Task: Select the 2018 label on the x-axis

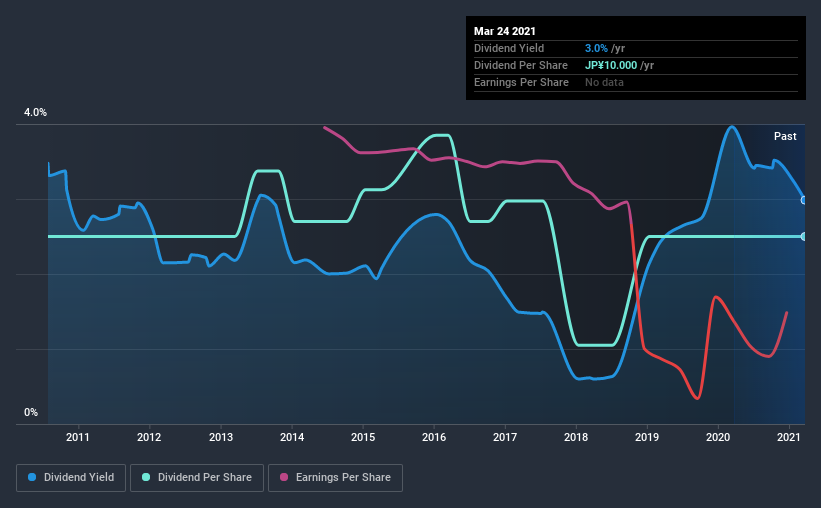Action: pos(576,437)
